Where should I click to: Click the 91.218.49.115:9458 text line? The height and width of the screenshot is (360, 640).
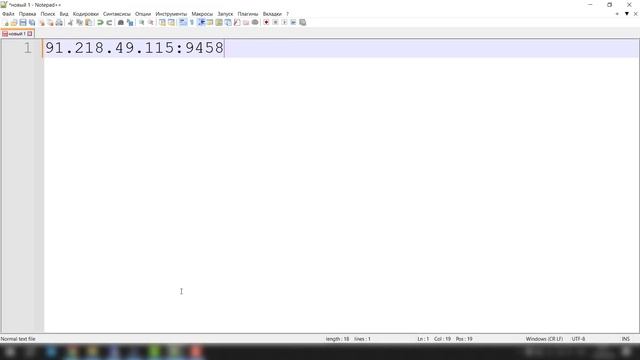(134, 48)
